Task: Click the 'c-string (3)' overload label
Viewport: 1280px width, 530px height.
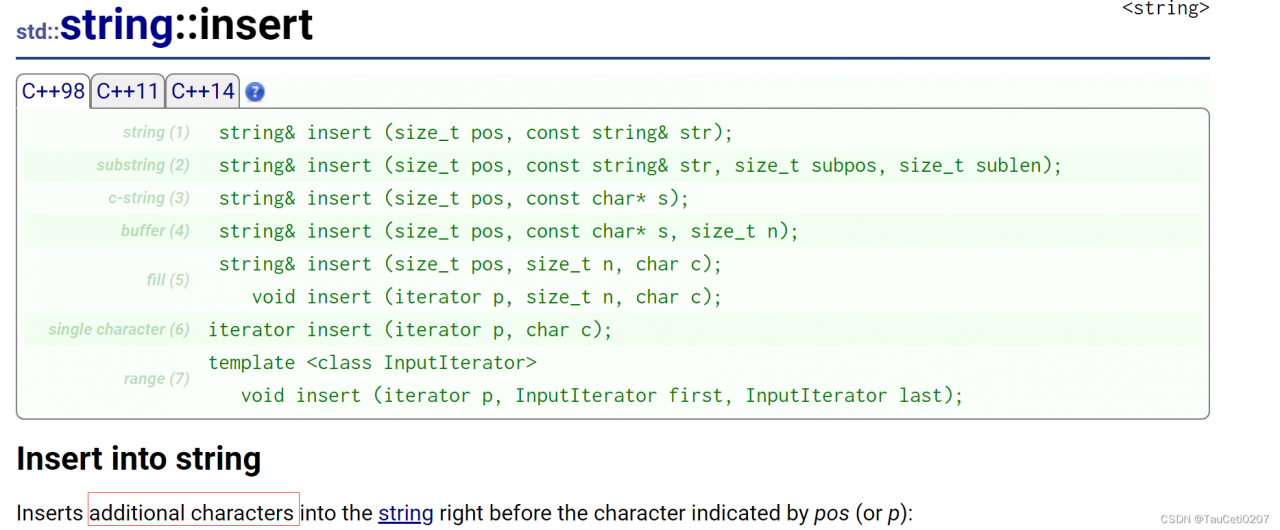Action: pos(148,198)
